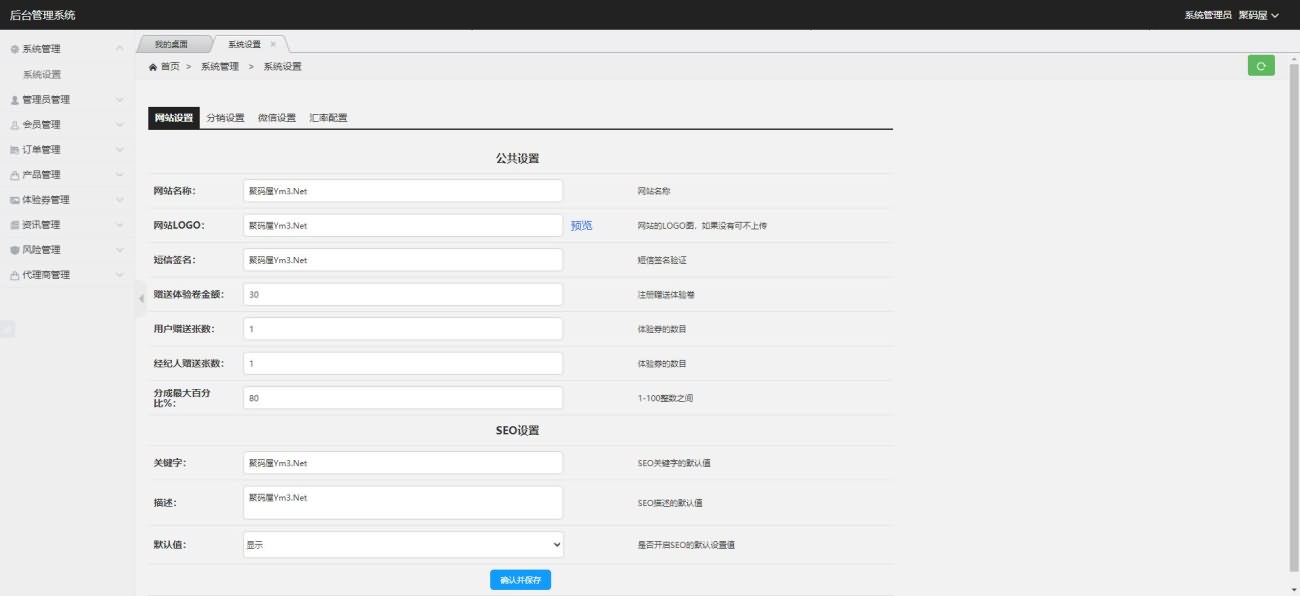
Task: Open the 聚码屋 user dropdown menu
Action: 1258,15
